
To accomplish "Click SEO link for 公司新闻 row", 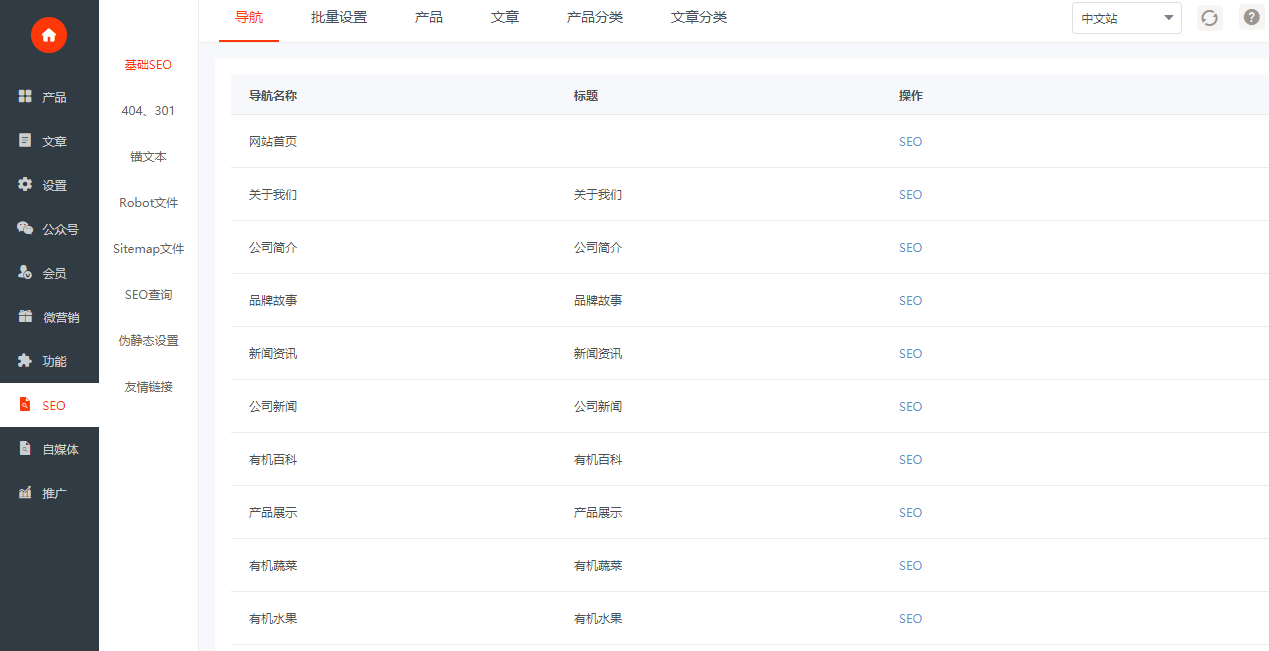I will [910, 407].
